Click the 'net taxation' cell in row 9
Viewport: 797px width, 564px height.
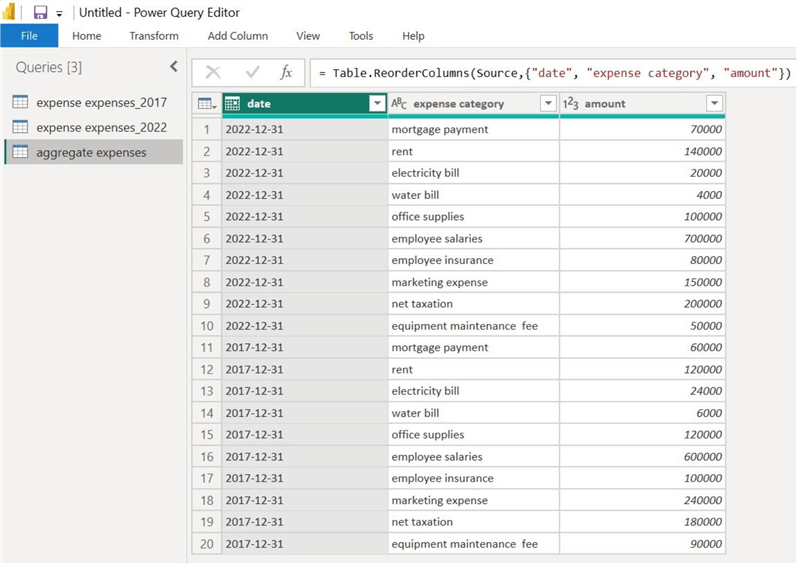pos(473,304)
